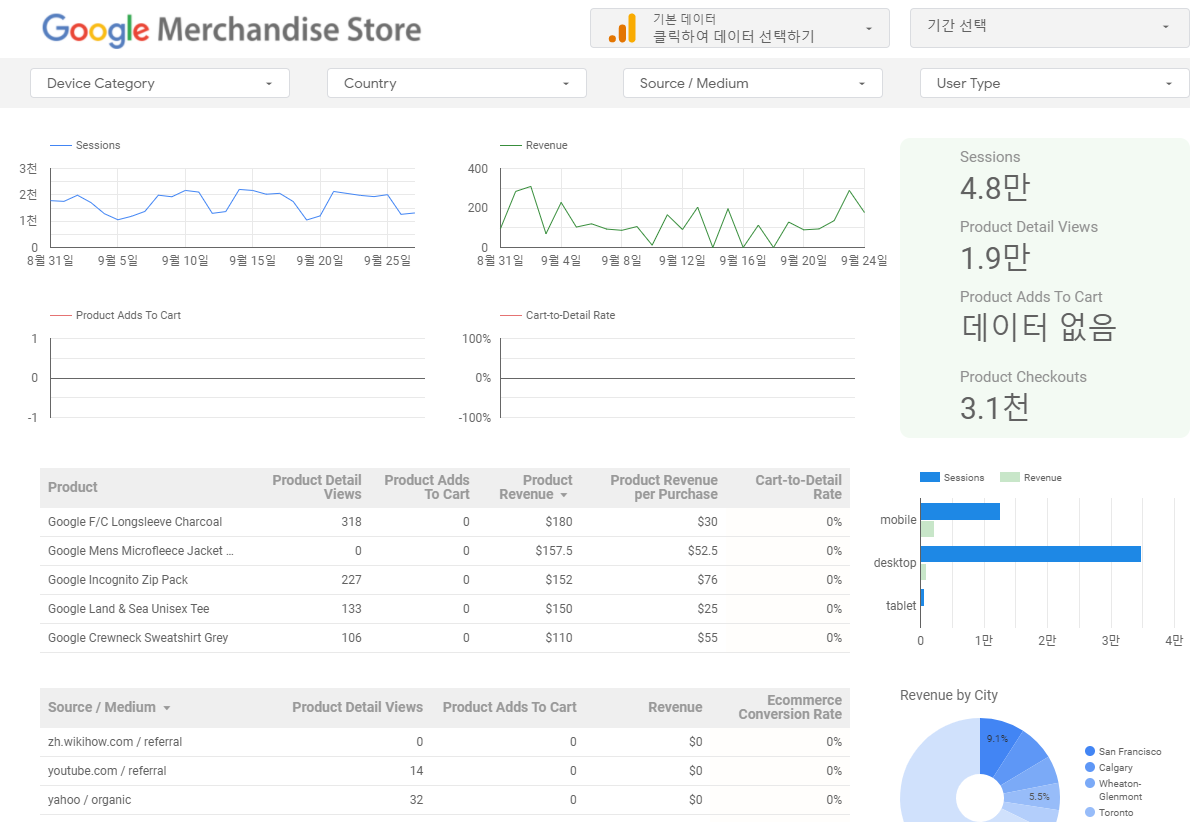Click the Cart-to-Detail Rate chart legend

pos(558,315)
